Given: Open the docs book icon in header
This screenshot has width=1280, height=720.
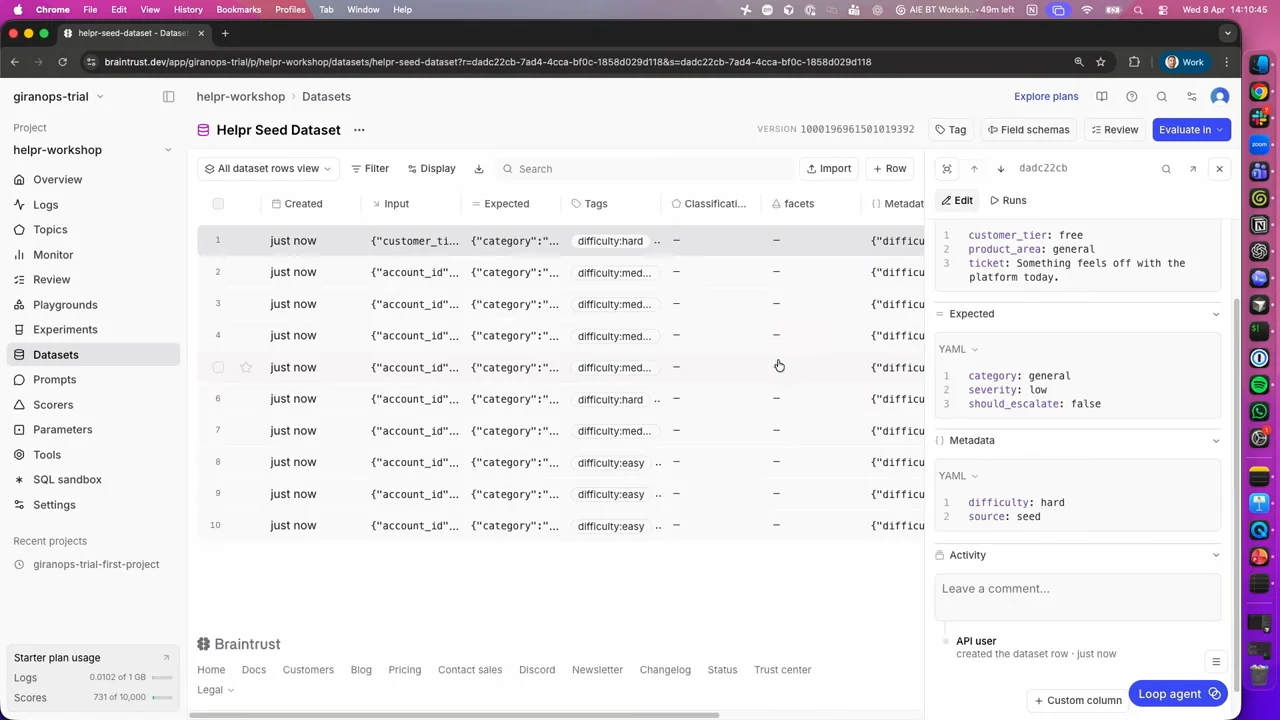Looking at the screenshot, I should click(1102, 97).
